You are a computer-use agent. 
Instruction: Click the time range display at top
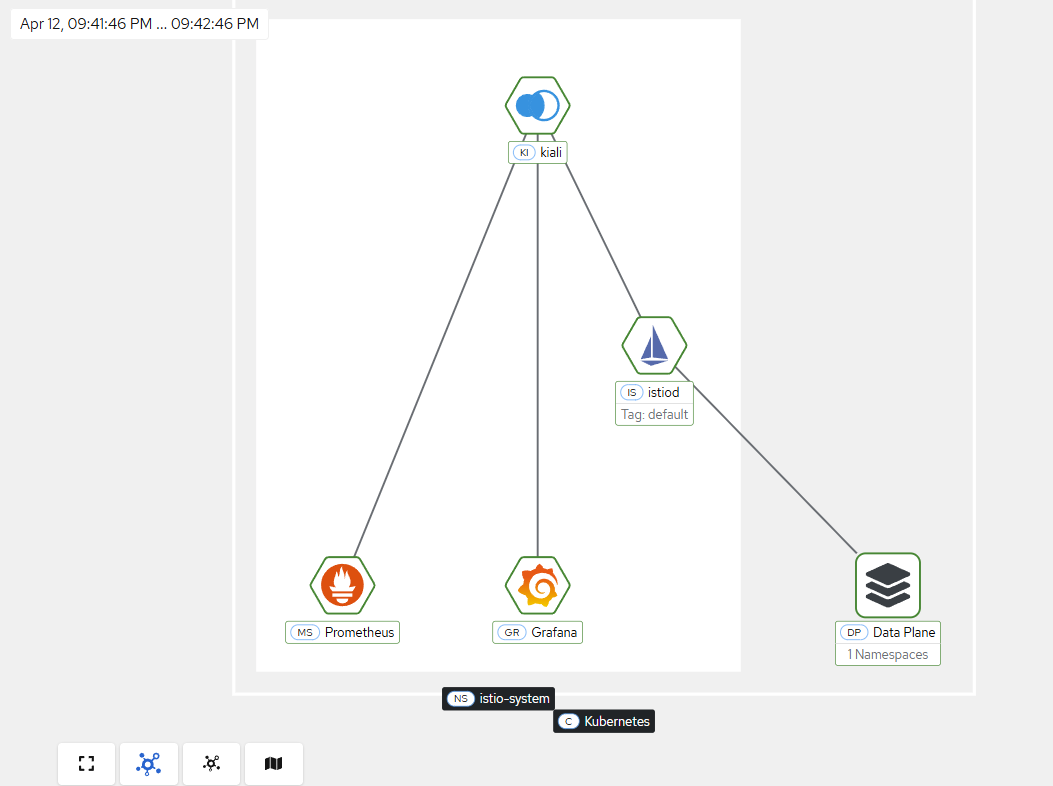click(140, 24)
